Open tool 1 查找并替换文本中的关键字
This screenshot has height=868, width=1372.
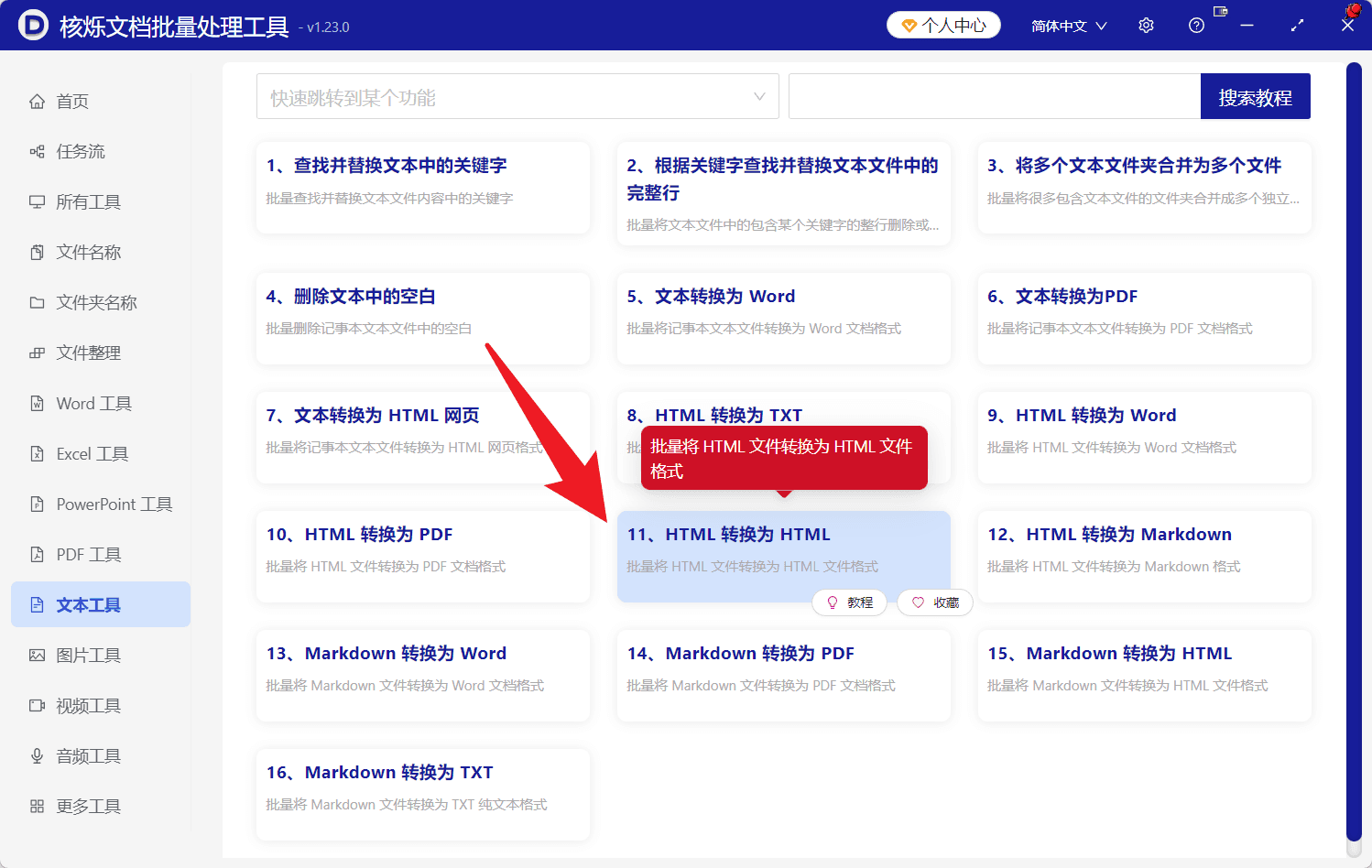423,188
